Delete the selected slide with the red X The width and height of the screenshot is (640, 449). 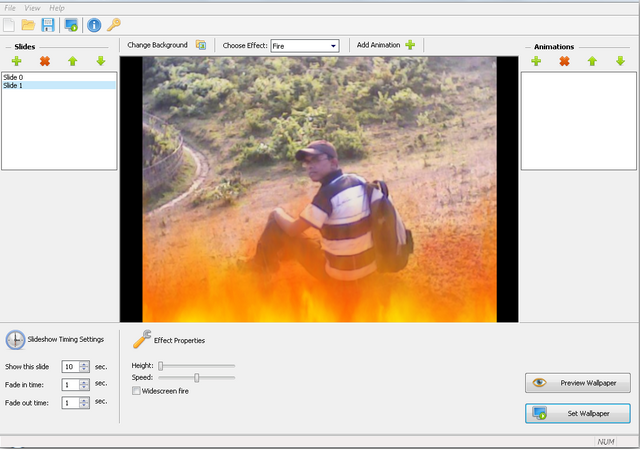coord(44,62)
